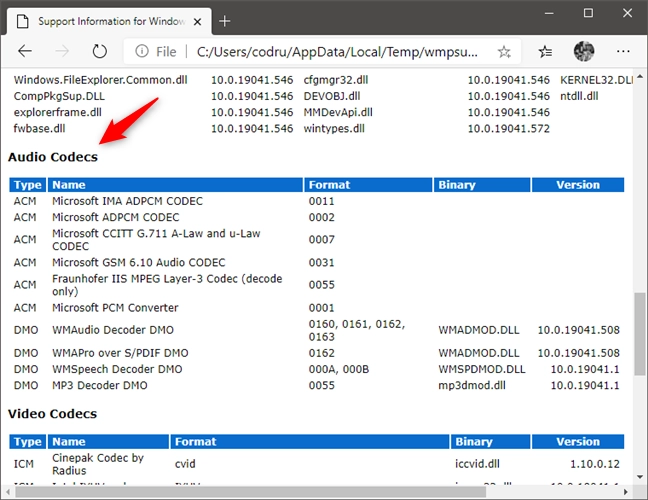This screenshot has width=648, height=500.
Task: Click format value 0011
Action: coord(321,201)
